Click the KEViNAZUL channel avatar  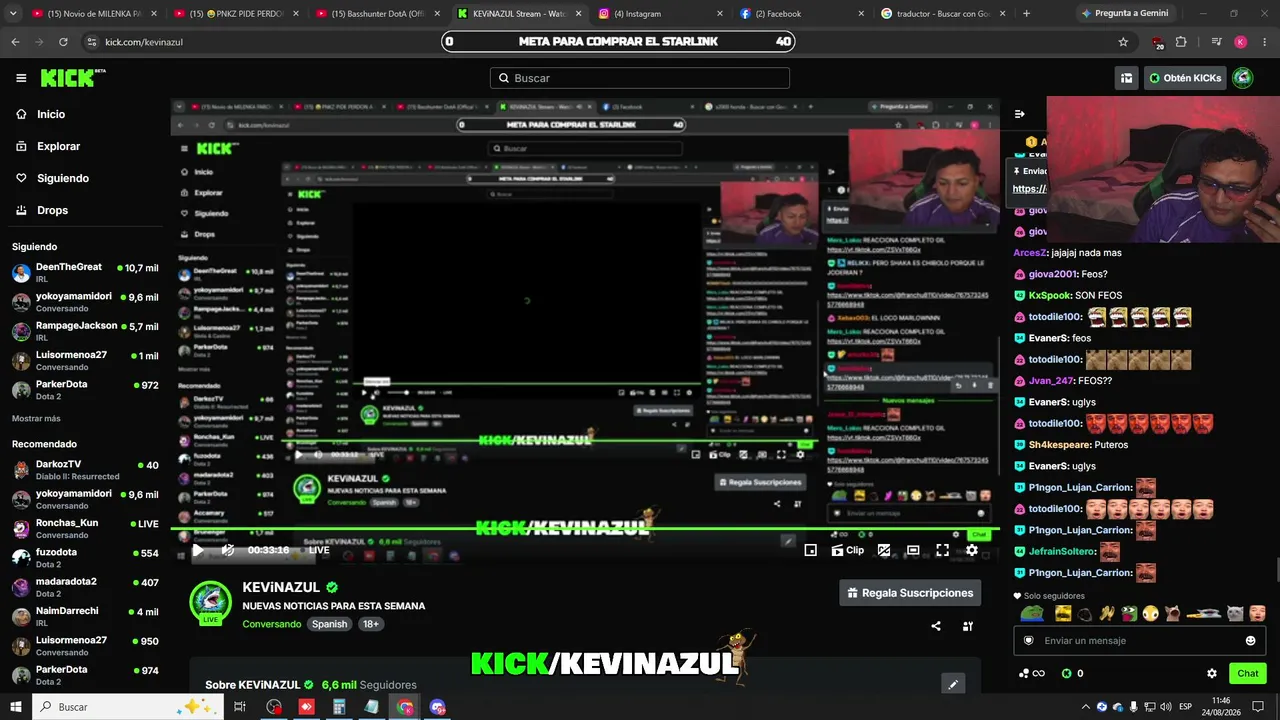pyautogui.click(x=210, y=602)
